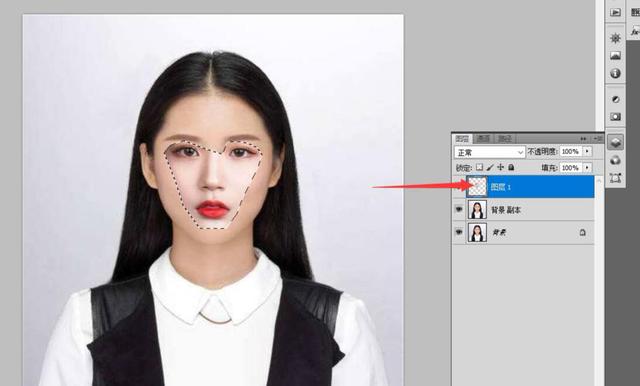Select the 背景 layer thumbnail
Screen dimensions: 640x386
(x=477, y=232)
